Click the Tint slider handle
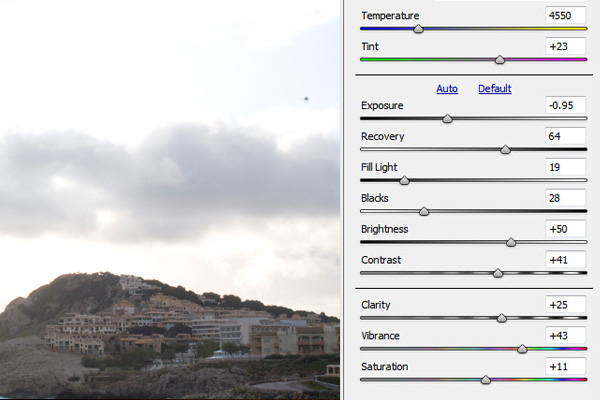This screenshot has height=400, width=600. click(x=499, y=60)
